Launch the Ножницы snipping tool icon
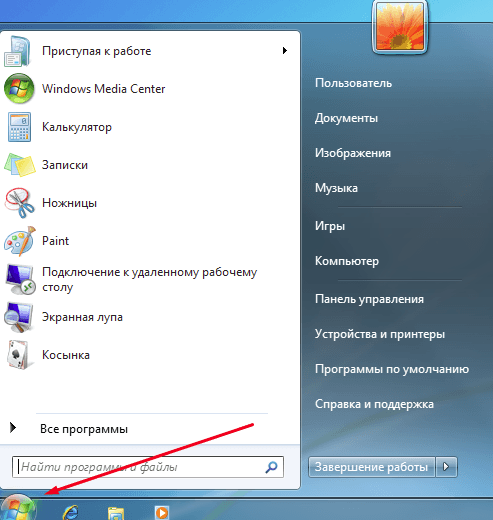The height and width of the screenshot is (520, 493). (x=19, y=203)
